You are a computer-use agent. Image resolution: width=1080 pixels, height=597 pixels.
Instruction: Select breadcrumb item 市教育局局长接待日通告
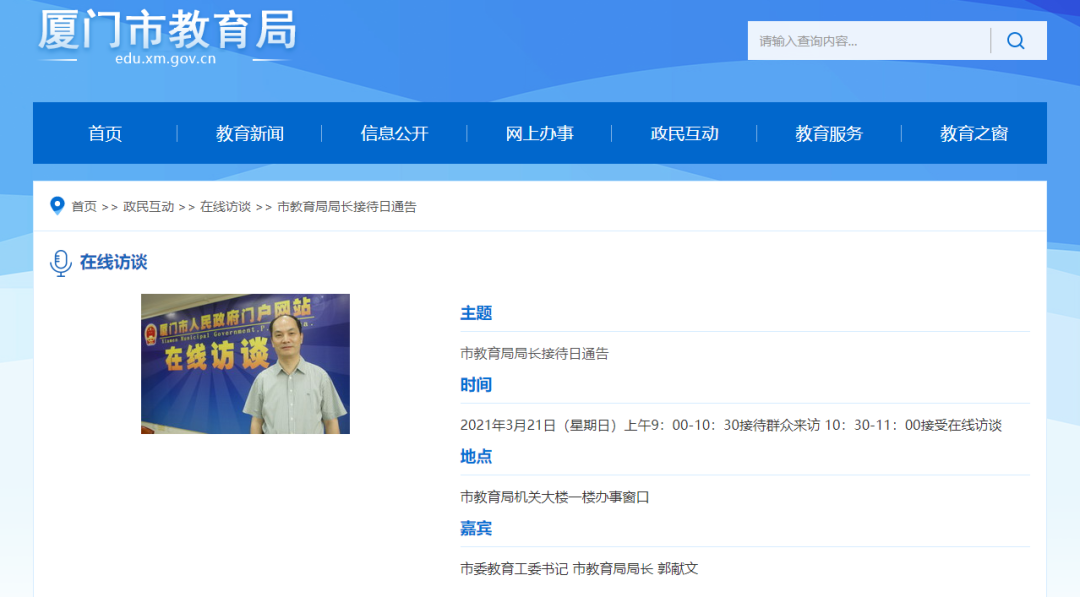tap(346, 207)
